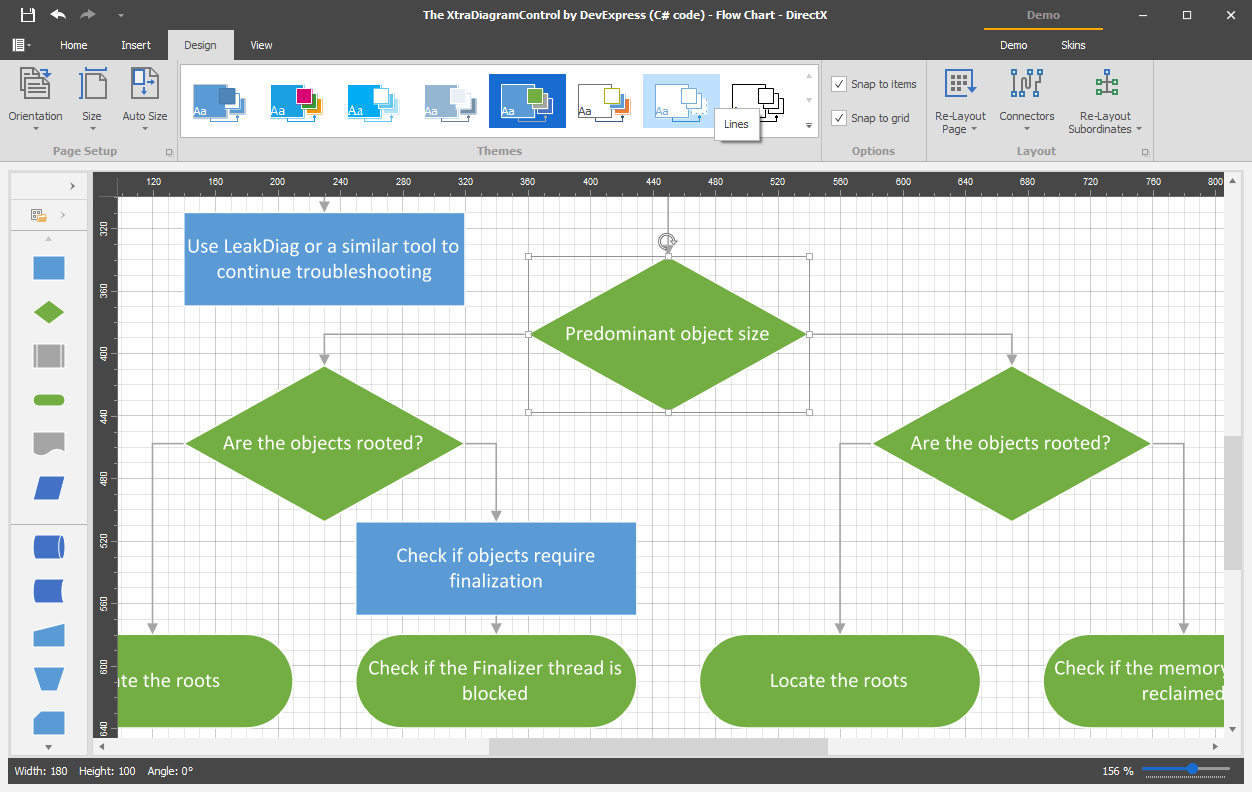
Task: Open the Re-Layout Subordinates dropdown
Action: [1105, 100]
